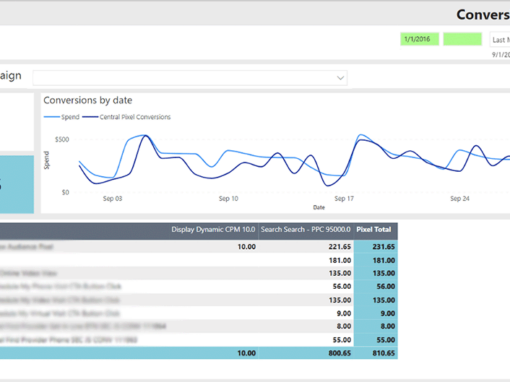Click the vertical Spend y-axis title
This screenshot has height=382, width=510.
point(47,160)
